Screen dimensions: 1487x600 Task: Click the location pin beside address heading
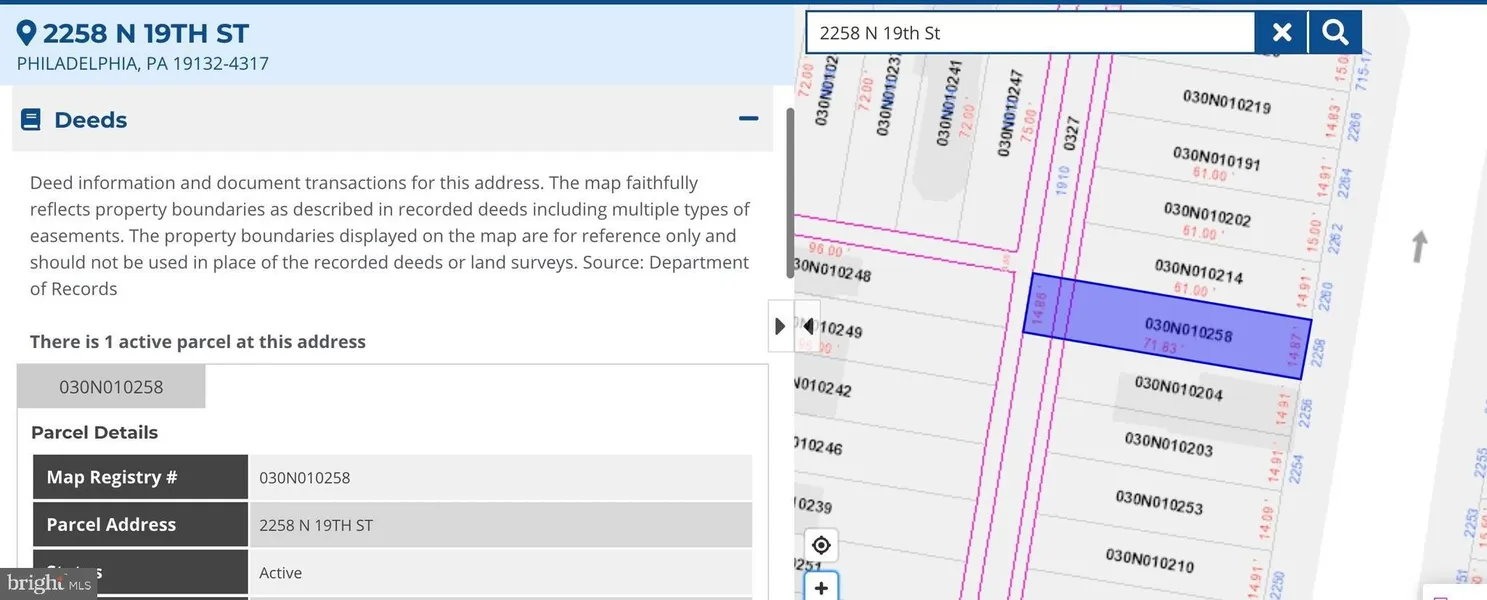click(26, 33)
